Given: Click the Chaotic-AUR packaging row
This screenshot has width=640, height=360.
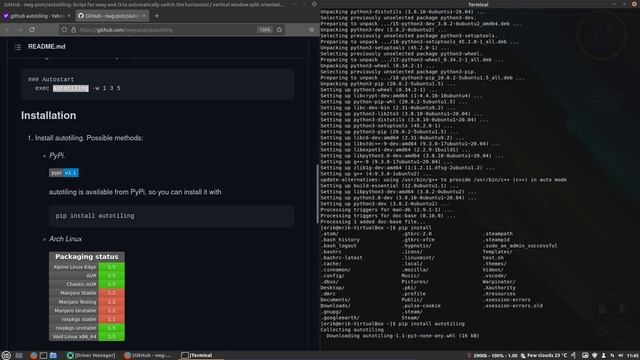Looking at the screenshot, I should pyautogui.click(x=87, y=284).
